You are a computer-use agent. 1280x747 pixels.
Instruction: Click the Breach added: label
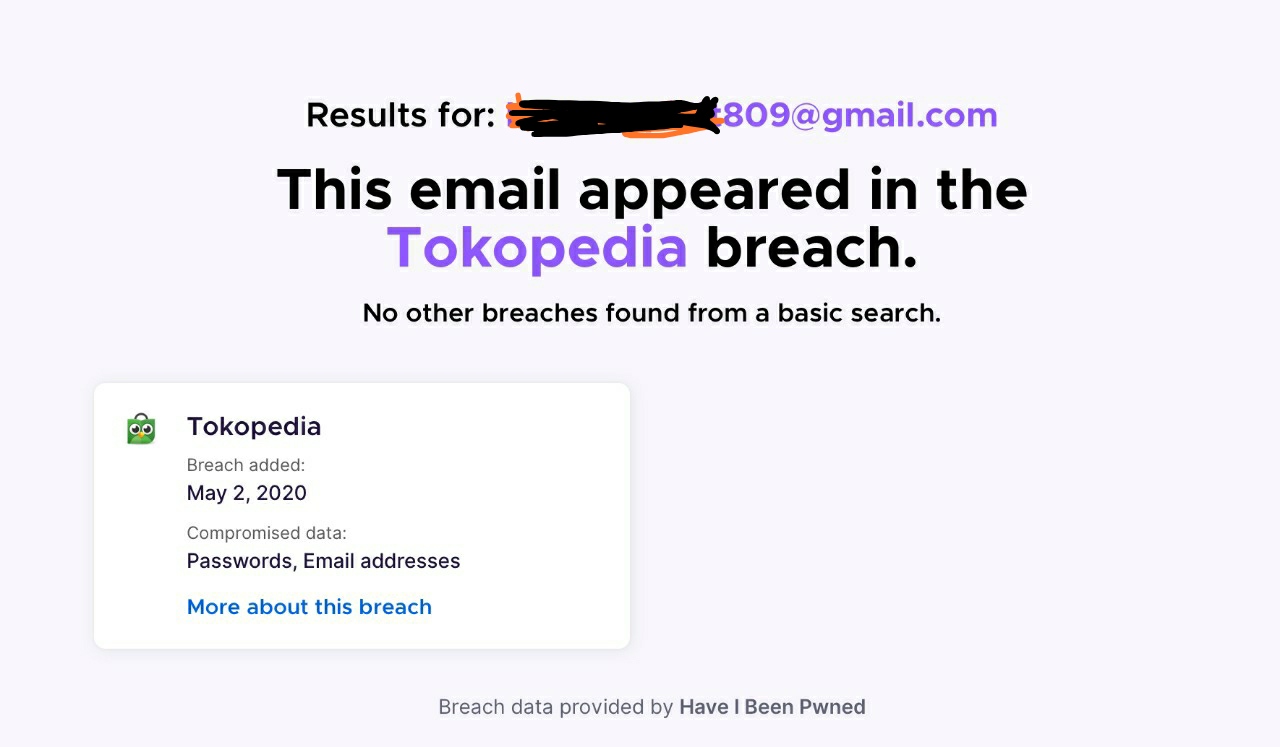pyautogui.click(x=246, y=465)
